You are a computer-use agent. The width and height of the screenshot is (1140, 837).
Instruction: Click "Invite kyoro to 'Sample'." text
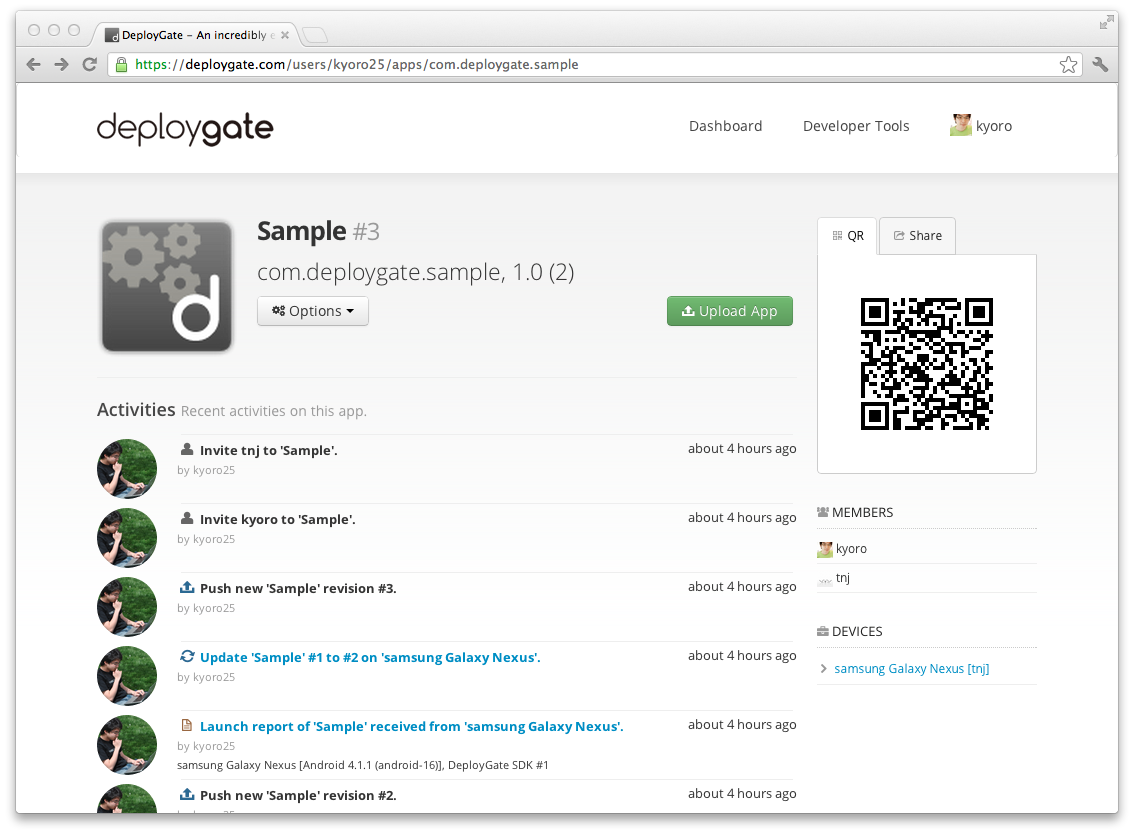[278, 520]
